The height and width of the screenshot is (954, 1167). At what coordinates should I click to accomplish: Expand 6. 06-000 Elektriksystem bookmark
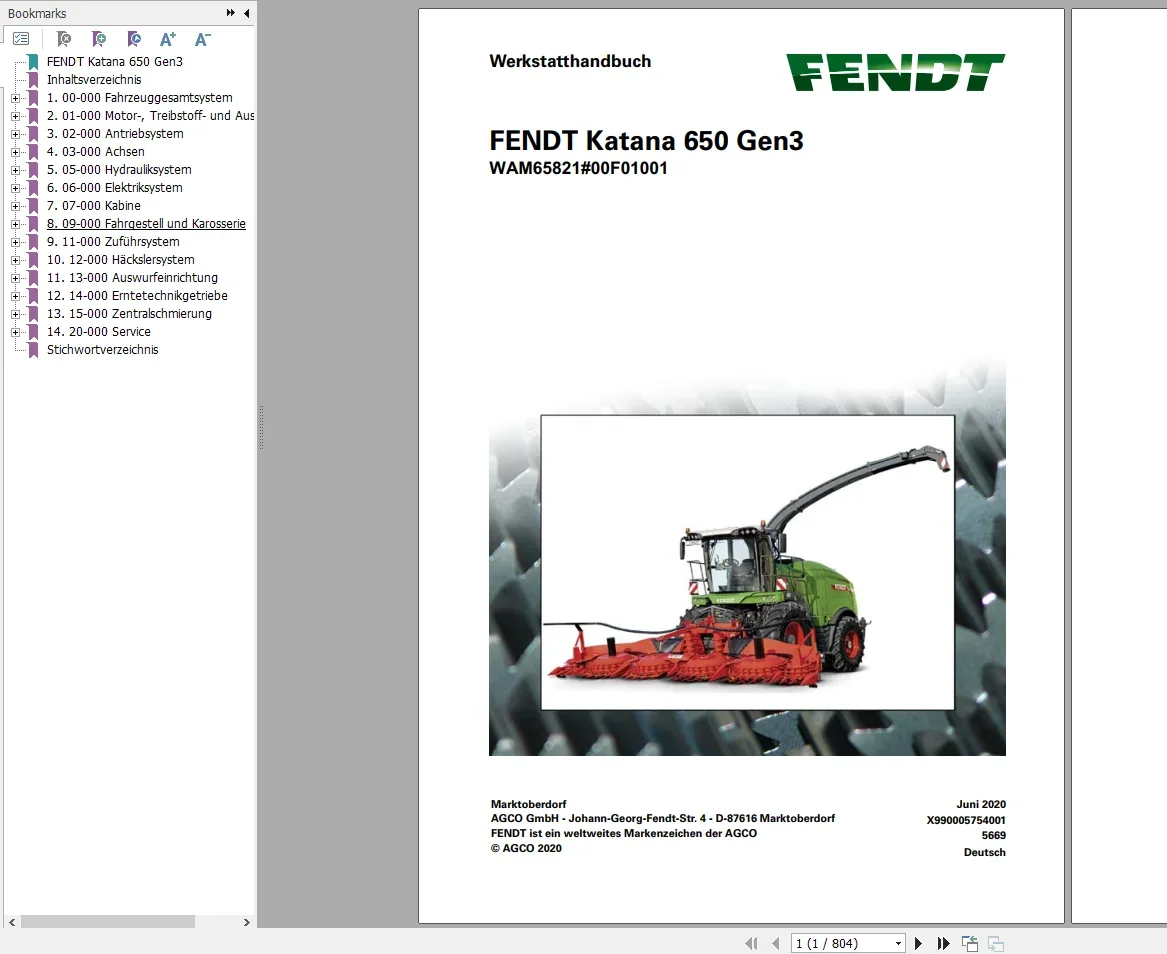tap(15, 188)
